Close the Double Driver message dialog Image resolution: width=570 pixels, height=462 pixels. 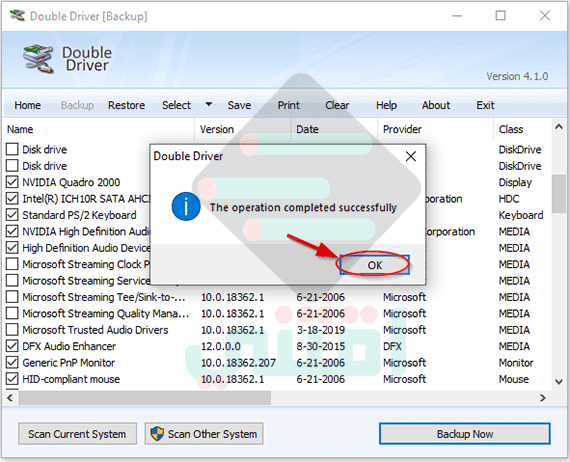411,156
